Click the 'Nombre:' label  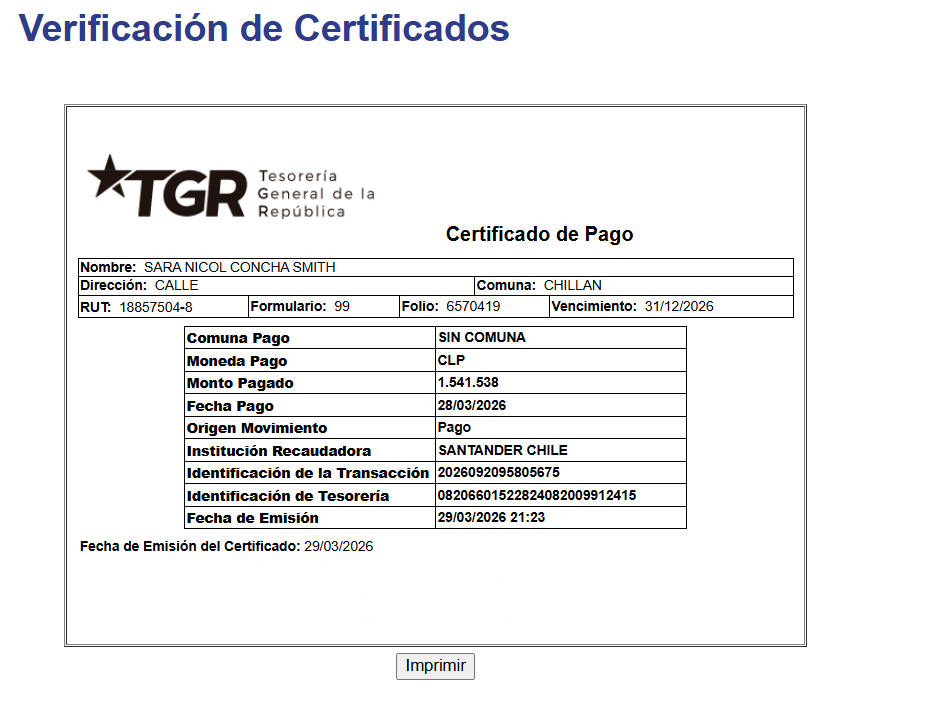click(x=108, y=267)
